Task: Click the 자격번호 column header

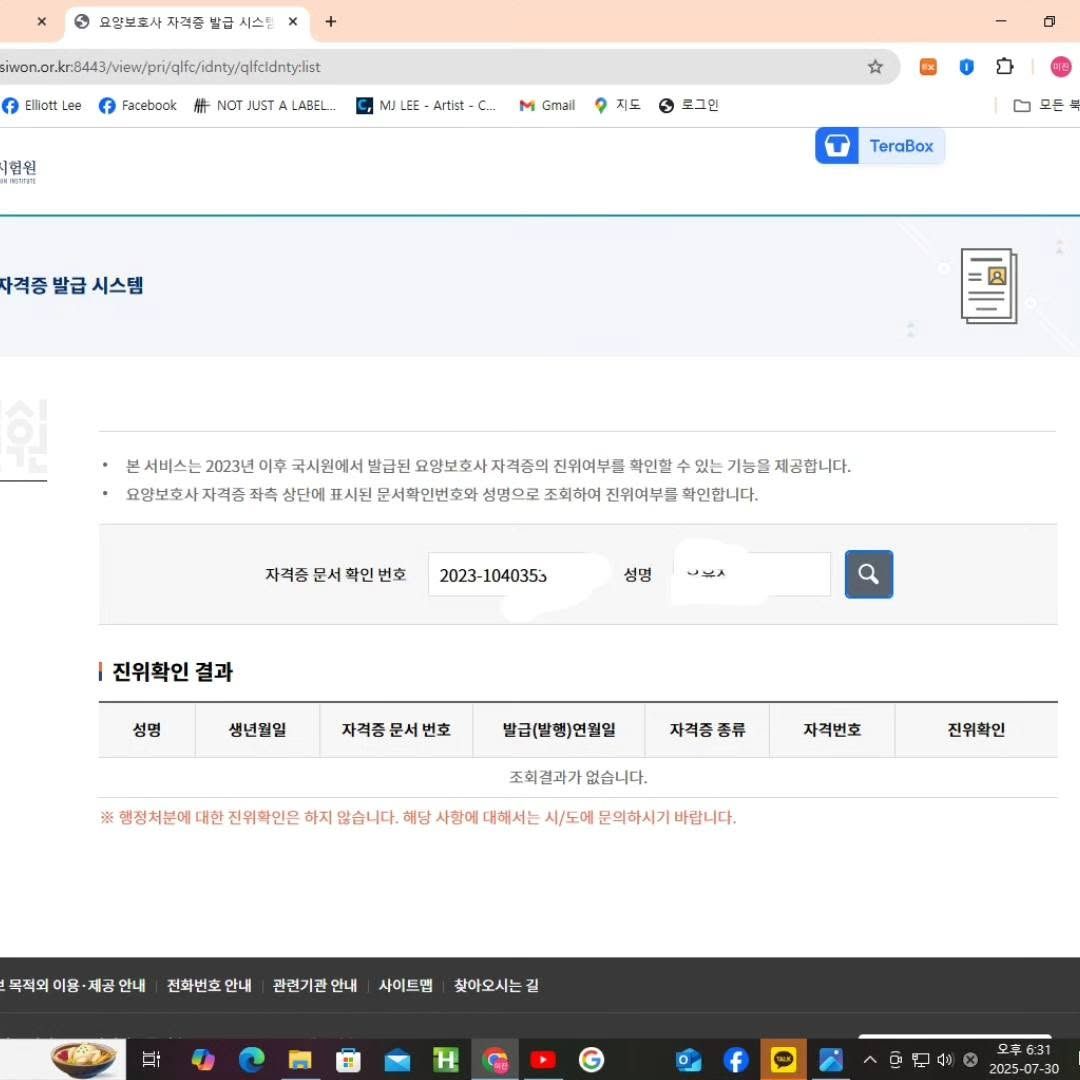Action: [x=832, y=729]
